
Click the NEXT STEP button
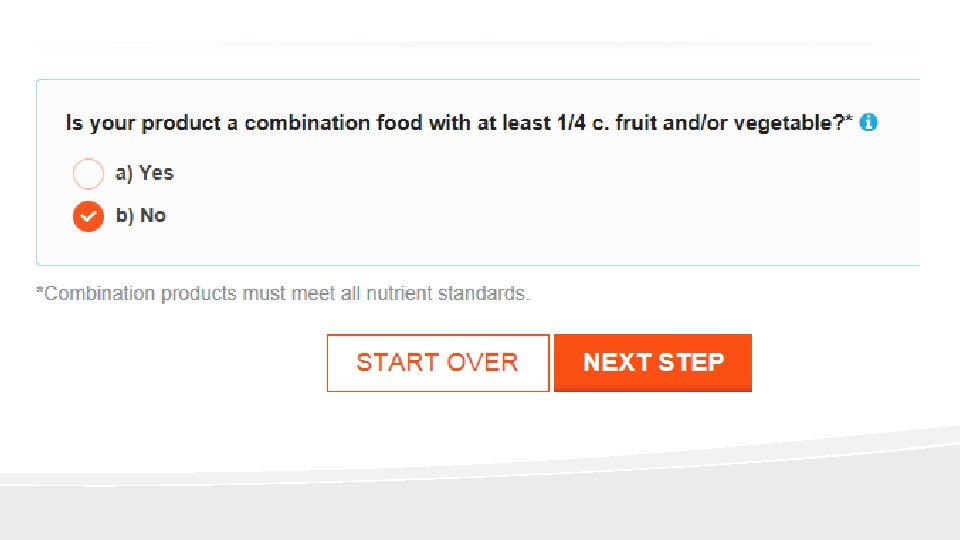[x=653, y=362]
